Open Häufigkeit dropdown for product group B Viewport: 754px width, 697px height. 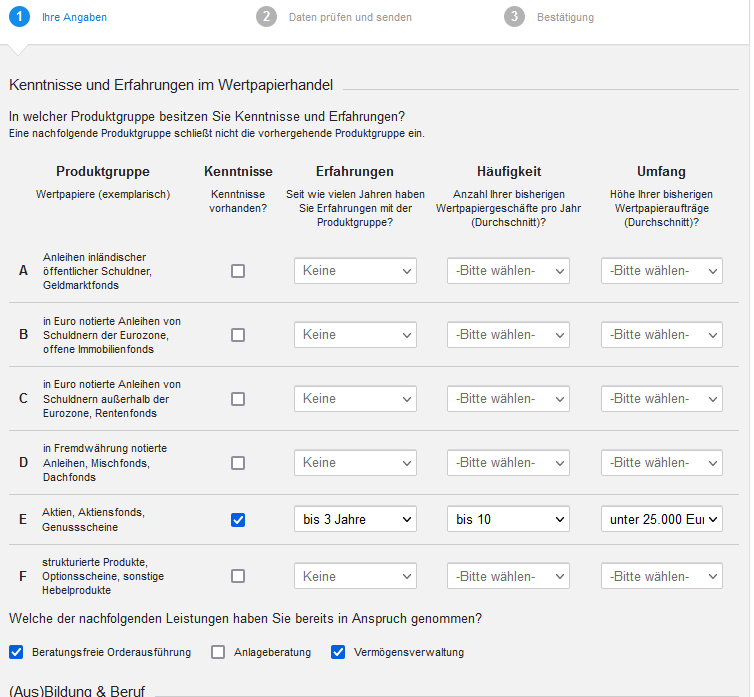[x=508, y=335]
